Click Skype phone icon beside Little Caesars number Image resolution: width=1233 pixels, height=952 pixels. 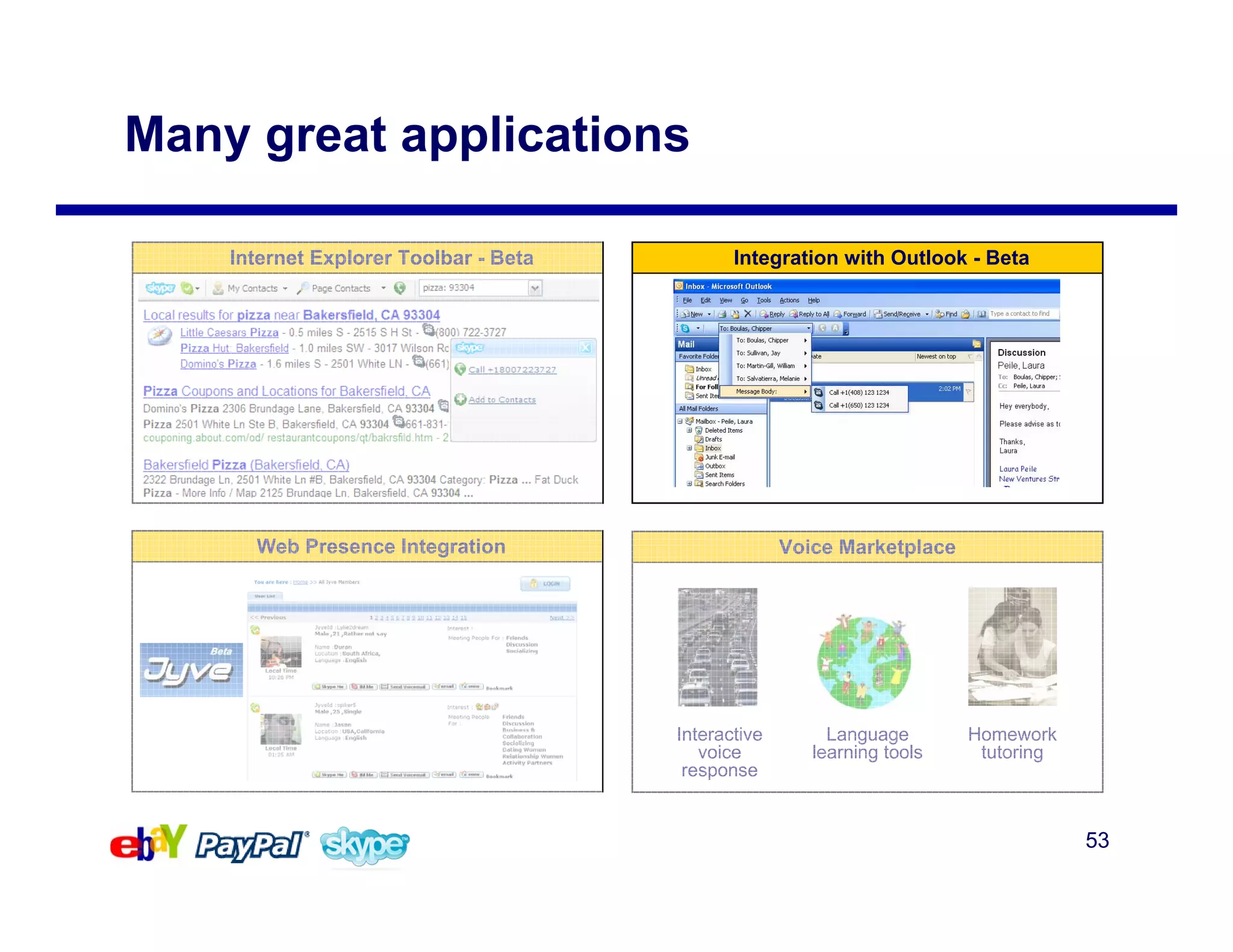click(x=428, y=329)
